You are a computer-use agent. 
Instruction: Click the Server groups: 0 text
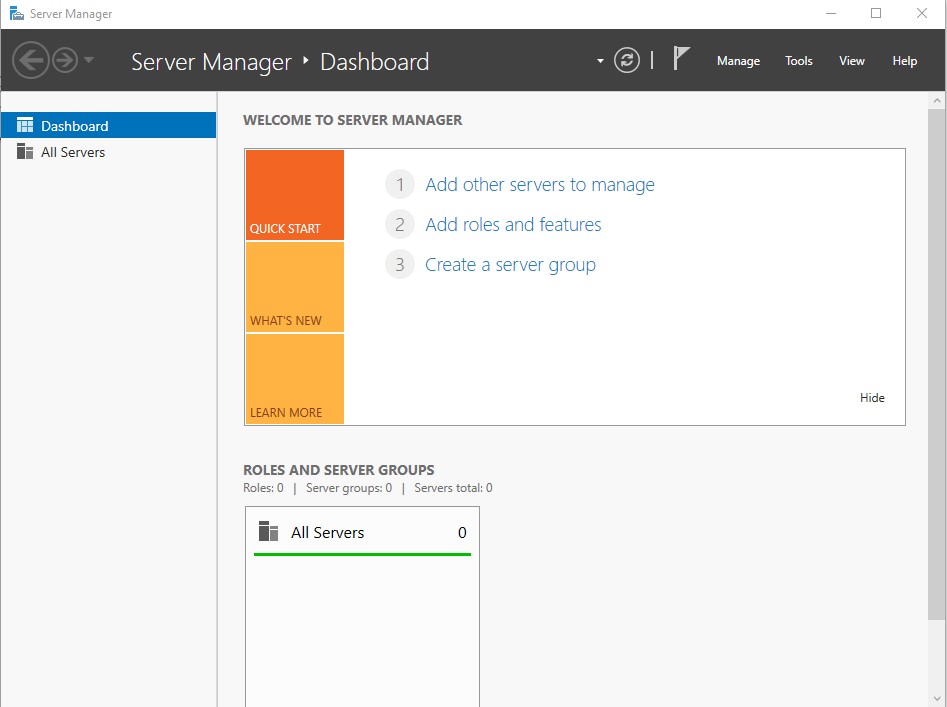[348, 488]
